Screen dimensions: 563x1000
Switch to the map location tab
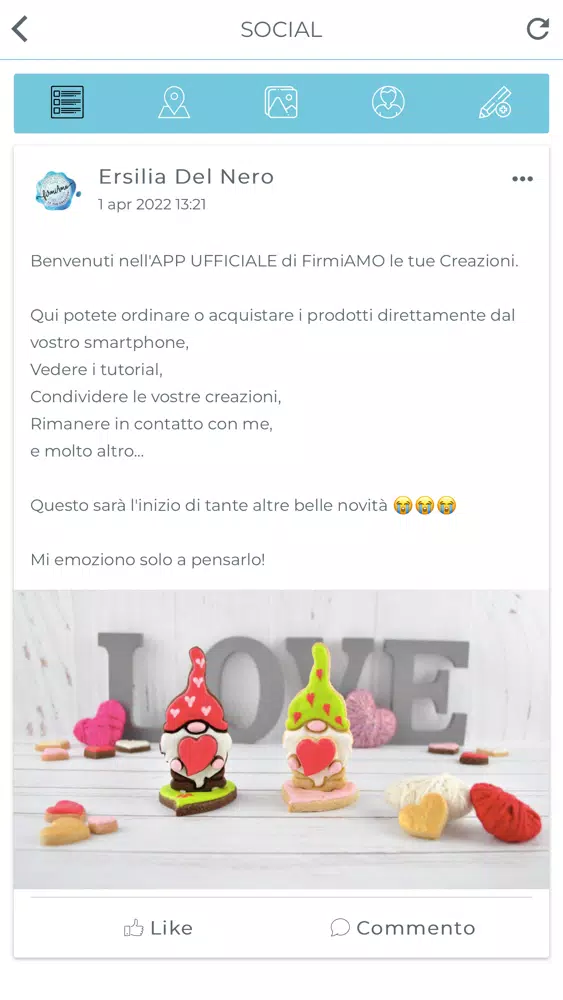(174, 103)
